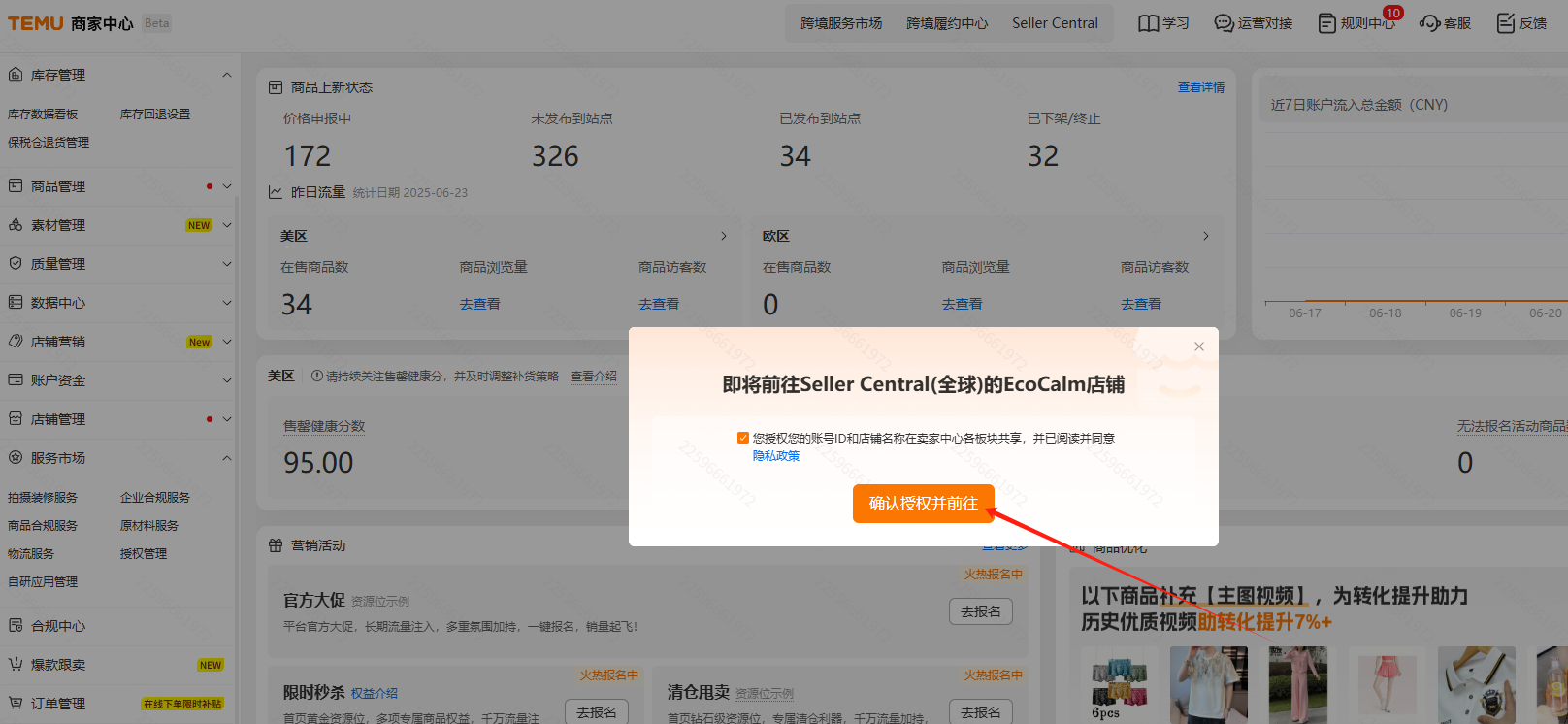This screenshot has height=724, width=1568.
Task: Click the 店铺管理 sidebar icon
Action: pyautogui.click(x=16, y=418)
